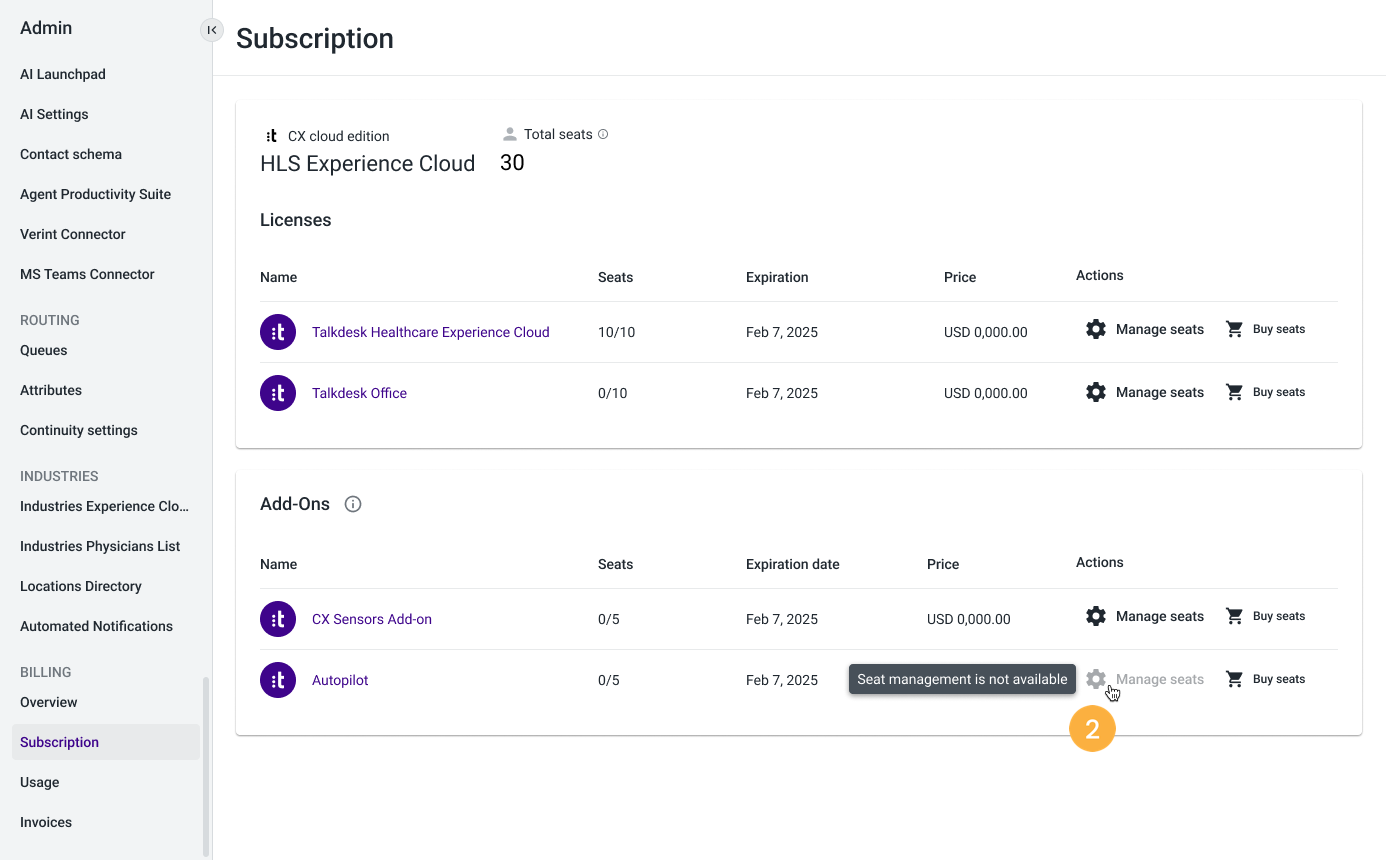Open Locations Directory

coord(81,586)
